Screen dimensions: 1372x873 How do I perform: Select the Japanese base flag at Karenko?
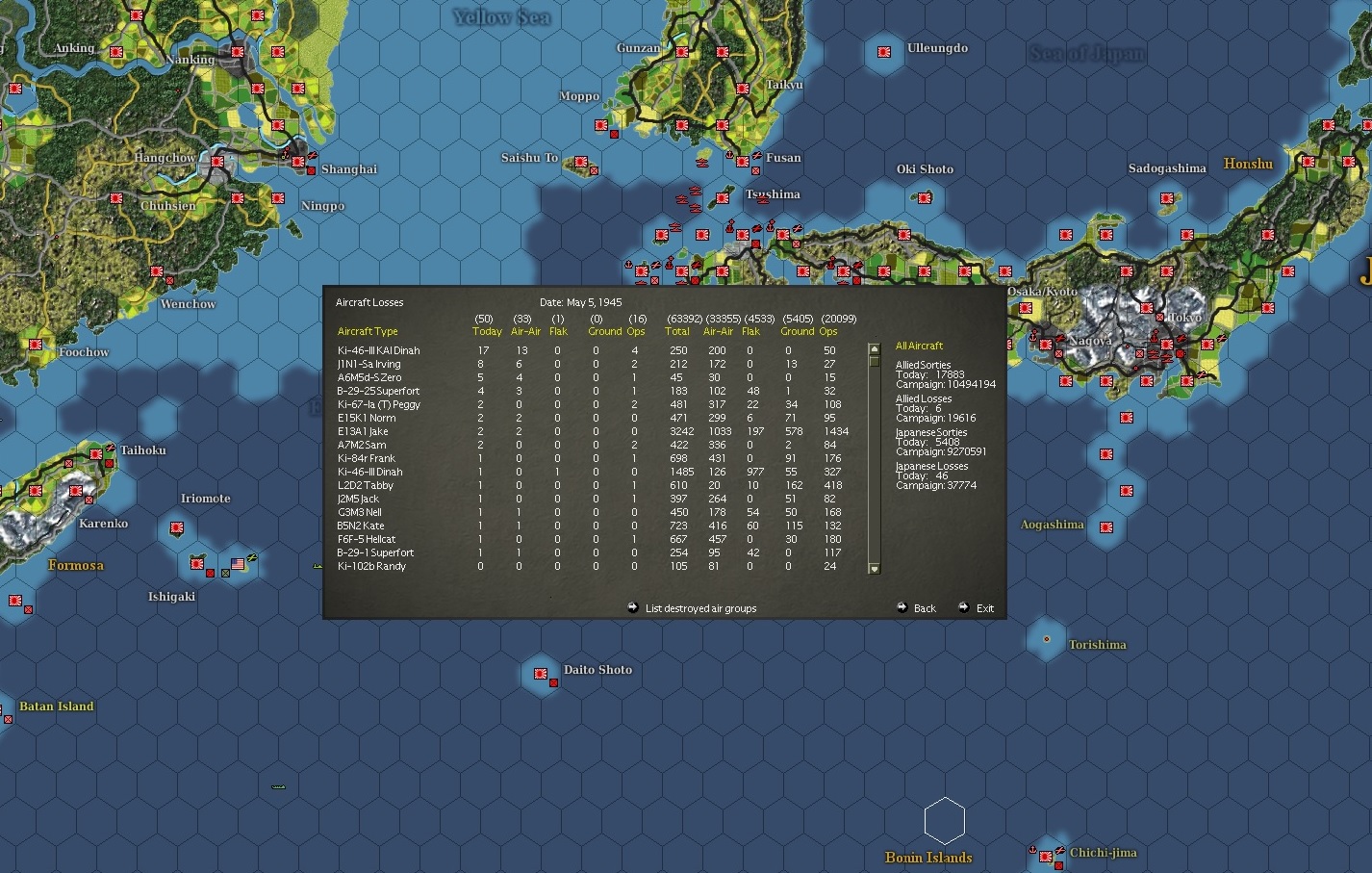pyautogui.click(x=76, y=492)
